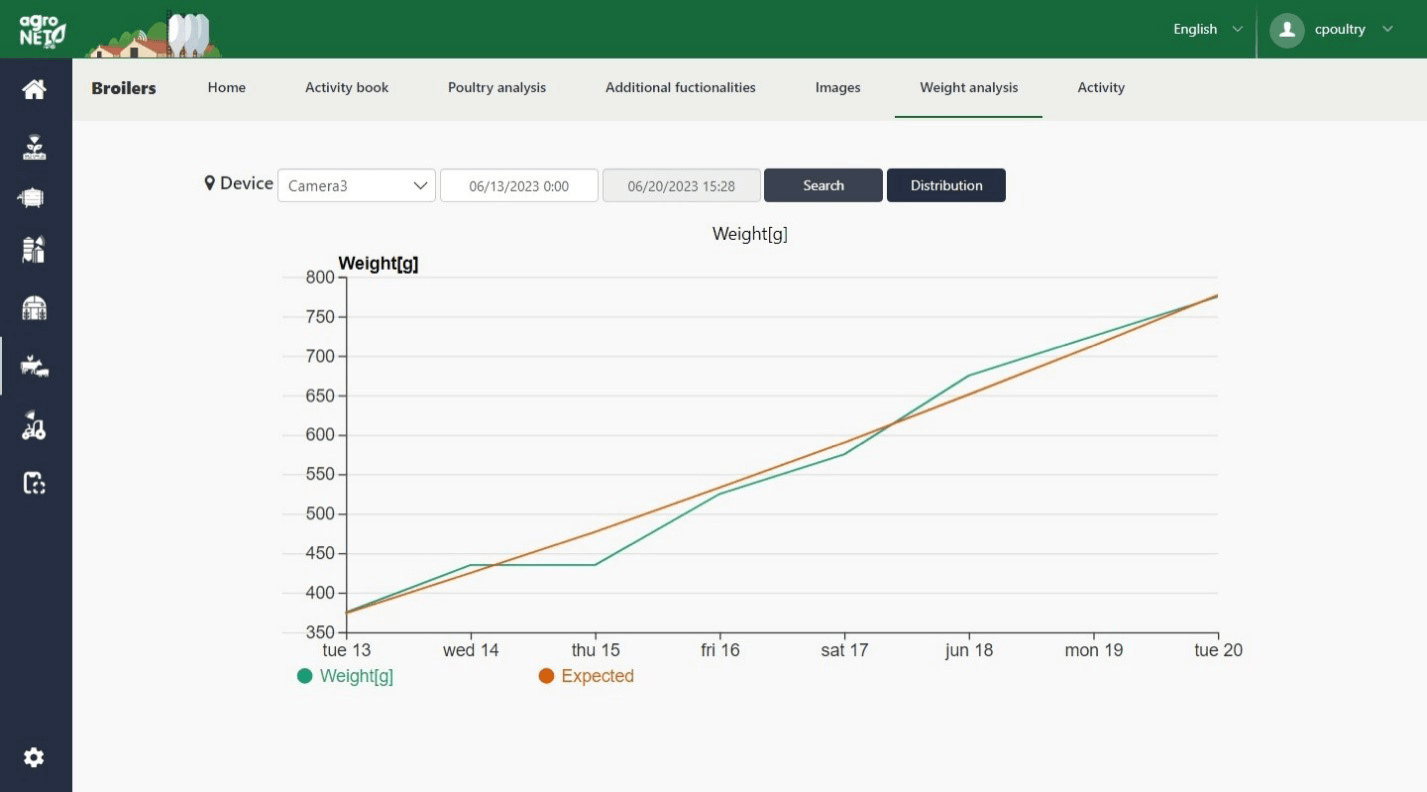This screenshot has width=1427, height=792.
Task: Switch to the Poultry analysis tab
Action: click(497, 88)
